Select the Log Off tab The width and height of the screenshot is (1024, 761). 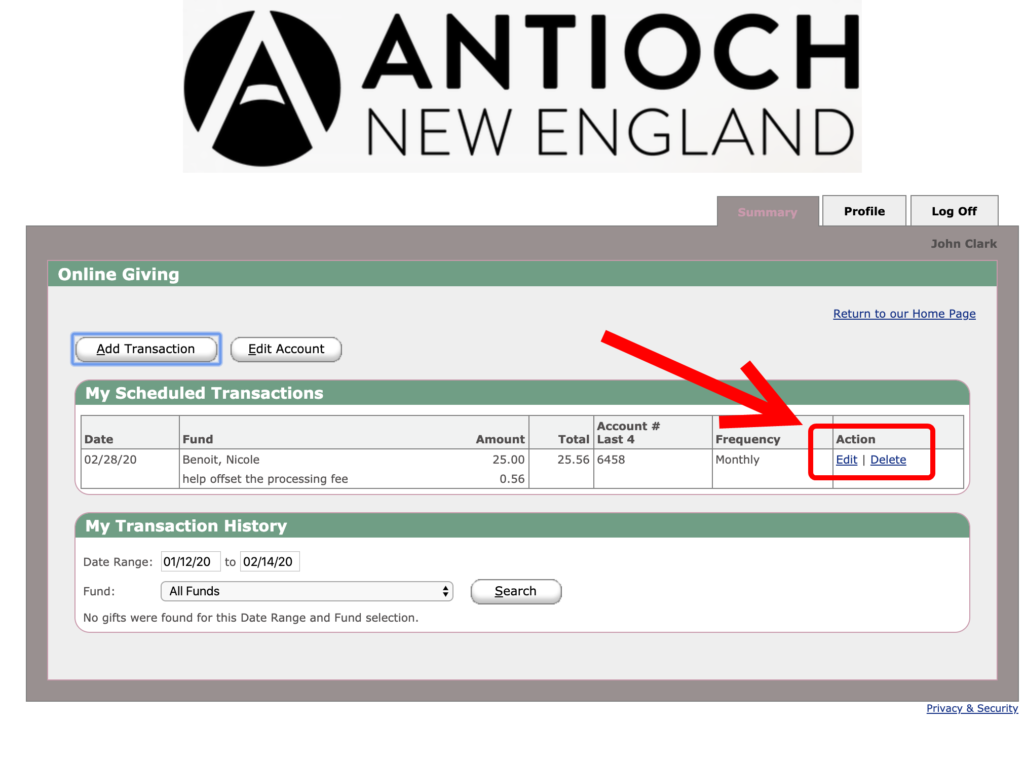pyautogui.click(x=954, y=211)
